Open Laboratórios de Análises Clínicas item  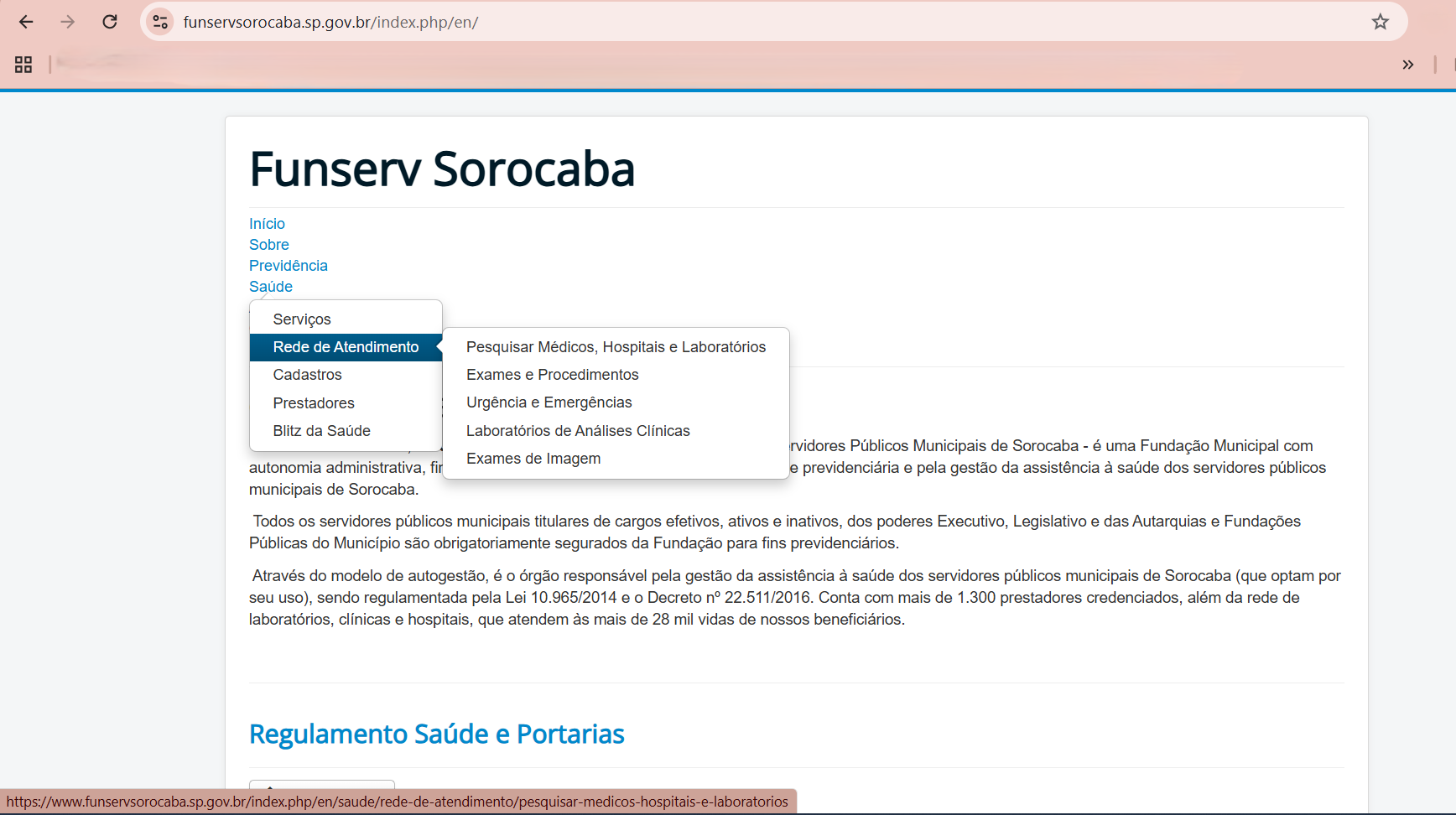click(x=616, y=431)
